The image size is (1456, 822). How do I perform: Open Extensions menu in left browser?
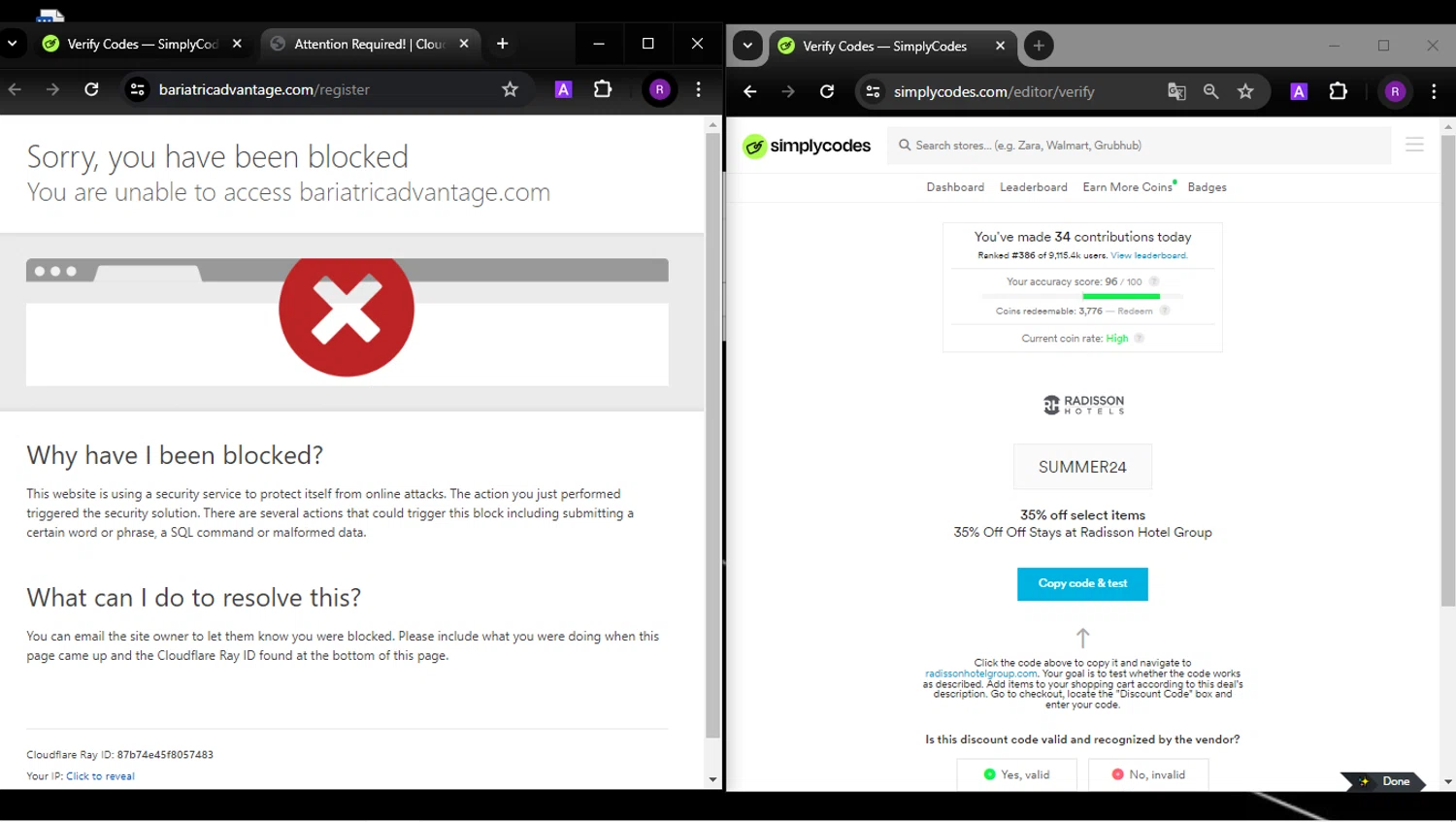click(x=603, y=89)
